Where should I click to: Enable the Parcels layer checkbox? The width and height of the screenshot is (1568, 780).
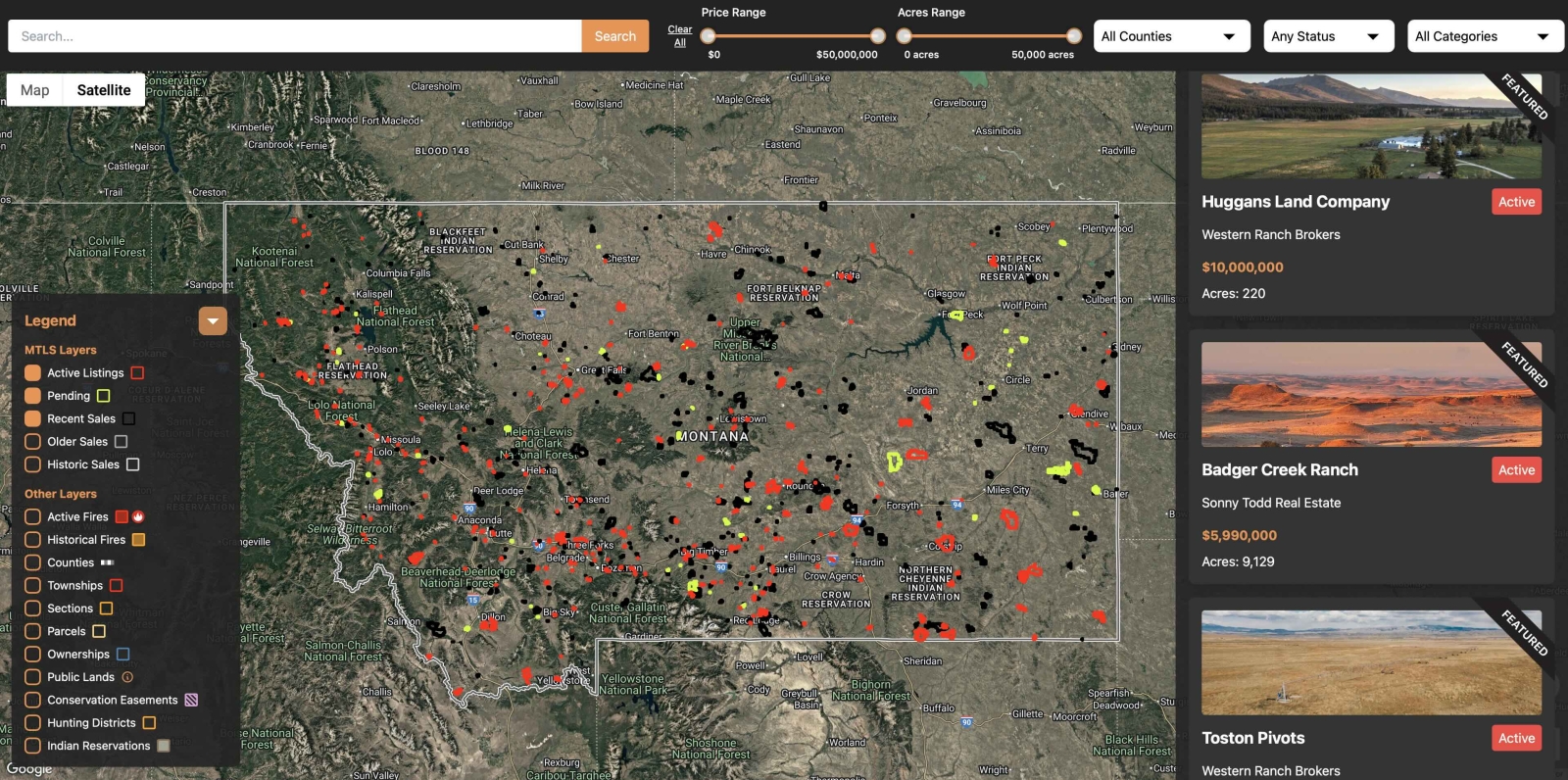coord(32,632)
